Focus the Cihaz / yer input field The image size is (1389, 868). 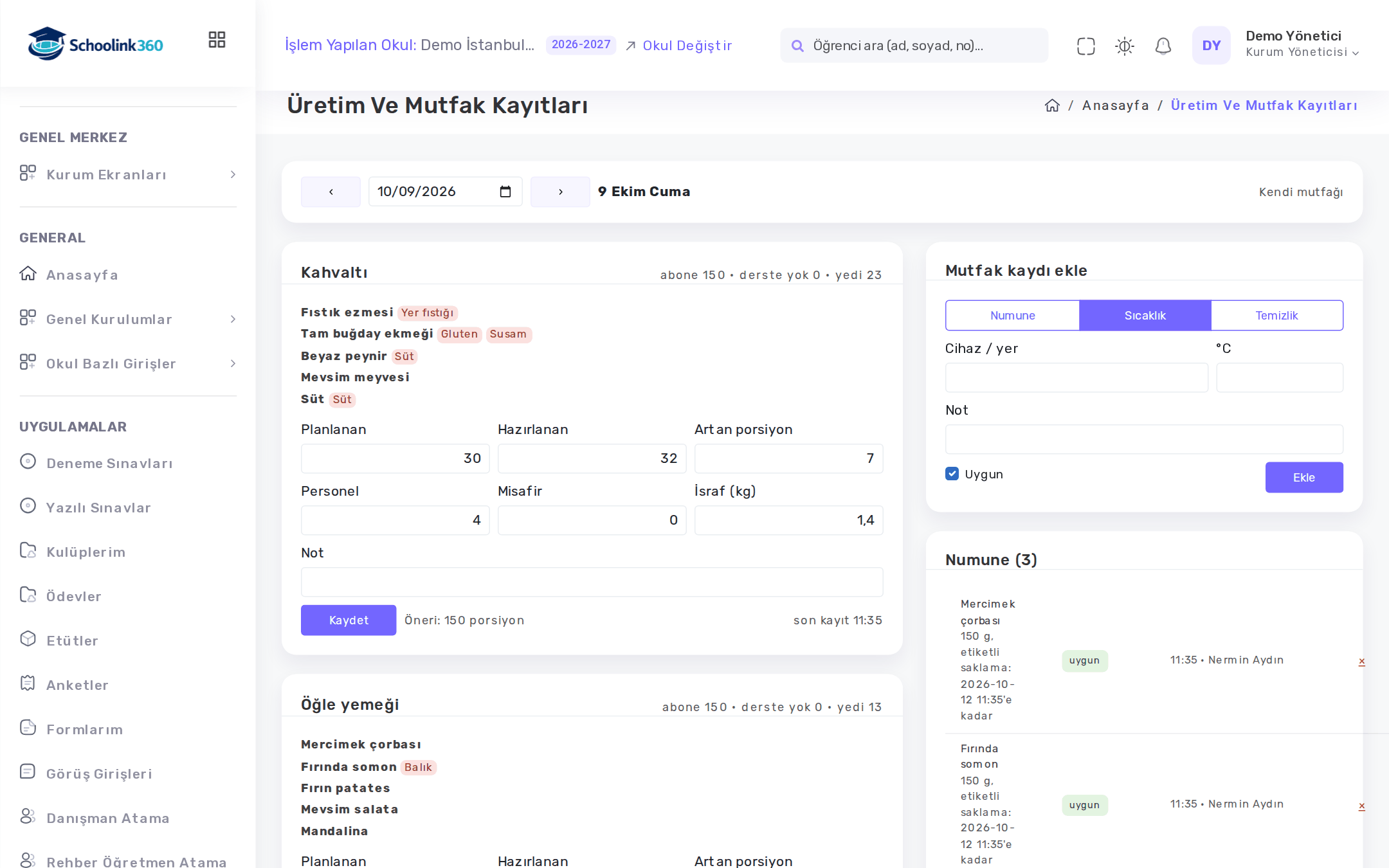1076,377
